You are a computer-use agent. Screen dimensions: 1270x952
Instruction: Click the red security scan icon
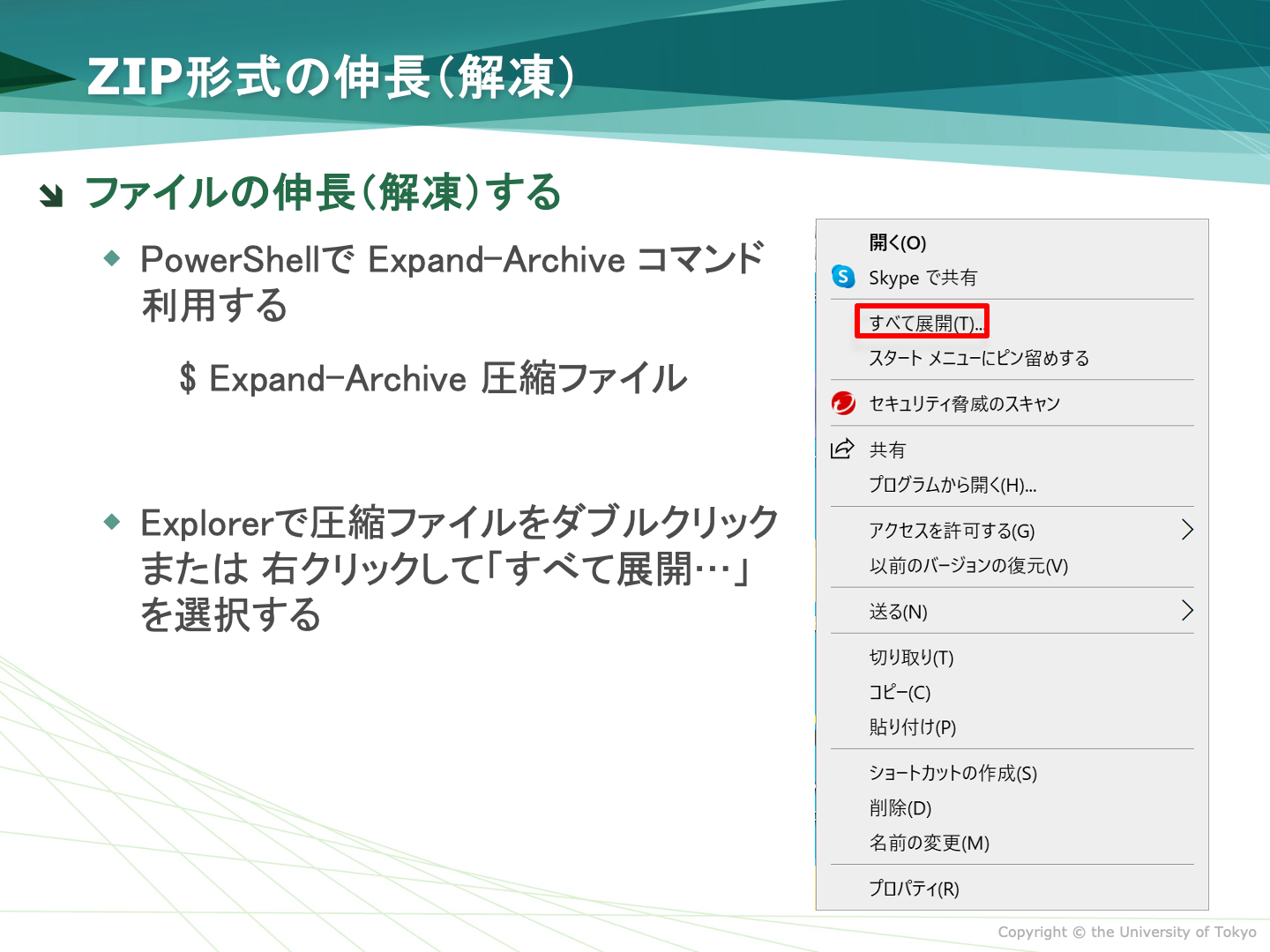click(x=844, y=404)
